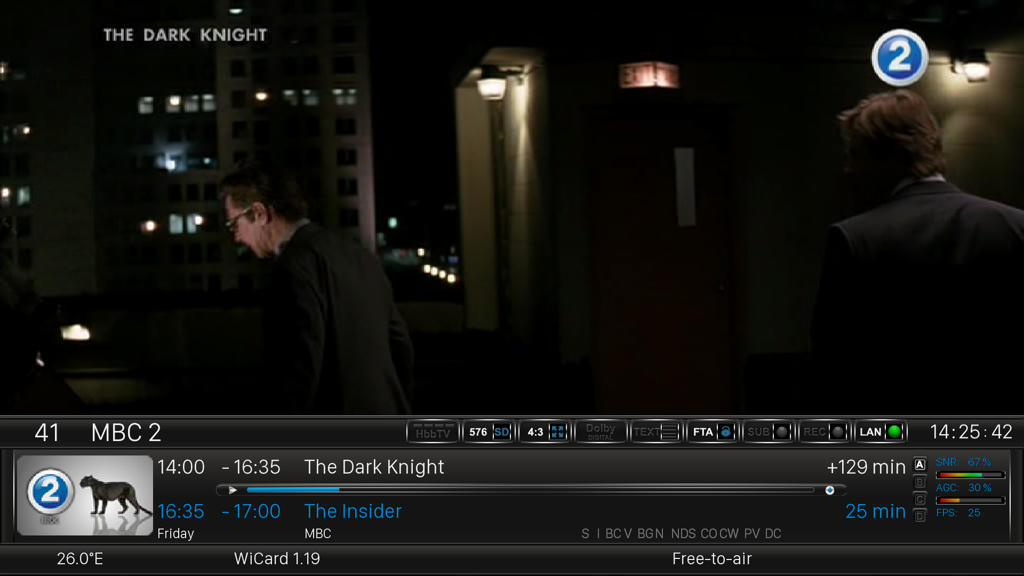
Task: Click the SNR signal level bar
Action: pyautogui.click(x=970, y=475)
